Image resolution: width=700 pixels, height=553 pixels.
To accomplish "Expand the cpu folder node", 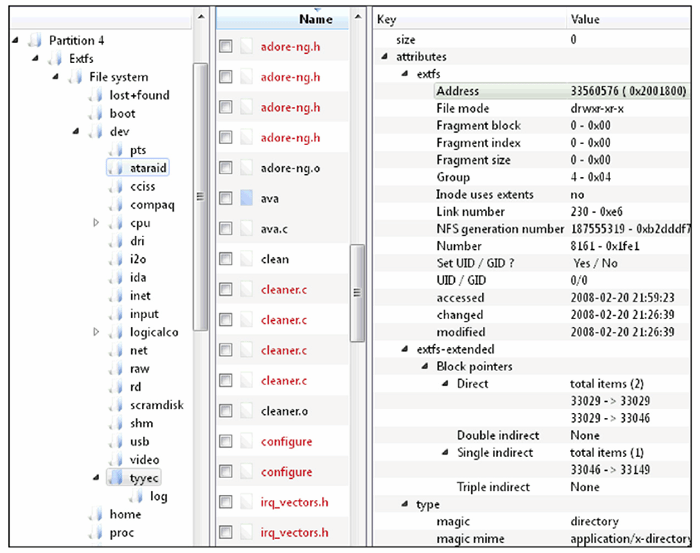I will (96, 223).
